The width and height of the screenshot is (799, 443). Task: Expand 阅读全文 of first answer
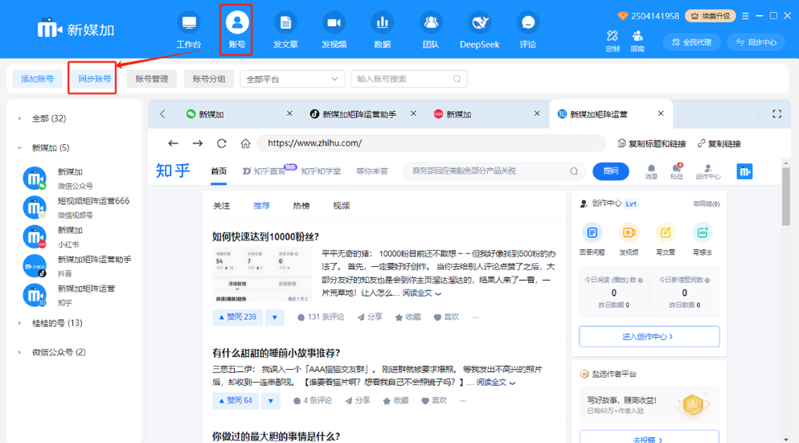[x=422, y=293]
